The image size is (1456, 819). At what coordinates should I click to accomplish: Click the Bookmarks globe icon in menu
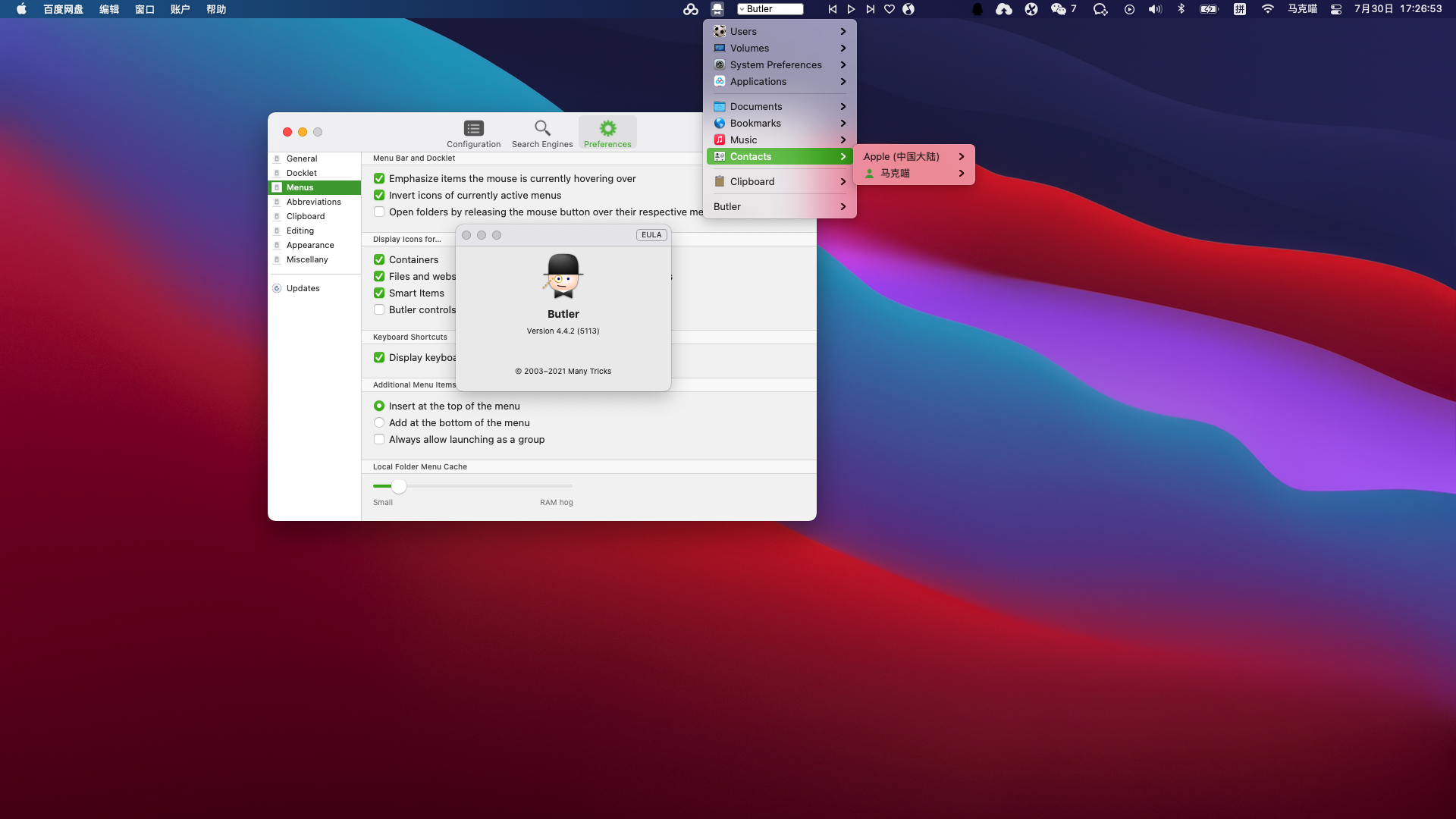coord(720,123)
